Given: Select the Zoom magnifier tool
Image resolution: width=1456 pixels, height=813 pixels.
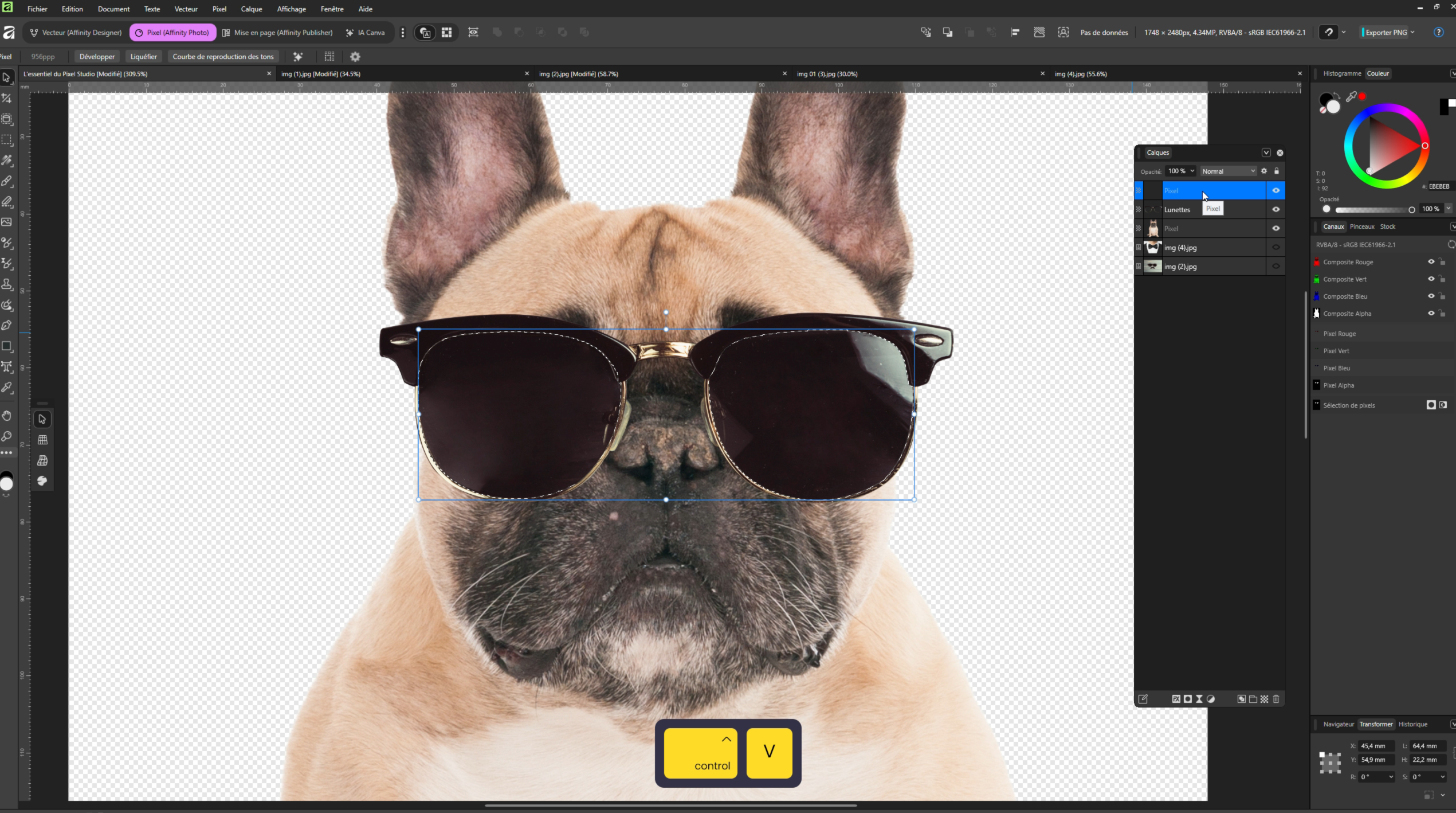Looking at the screenshot, I should click(x=7, y=436).
